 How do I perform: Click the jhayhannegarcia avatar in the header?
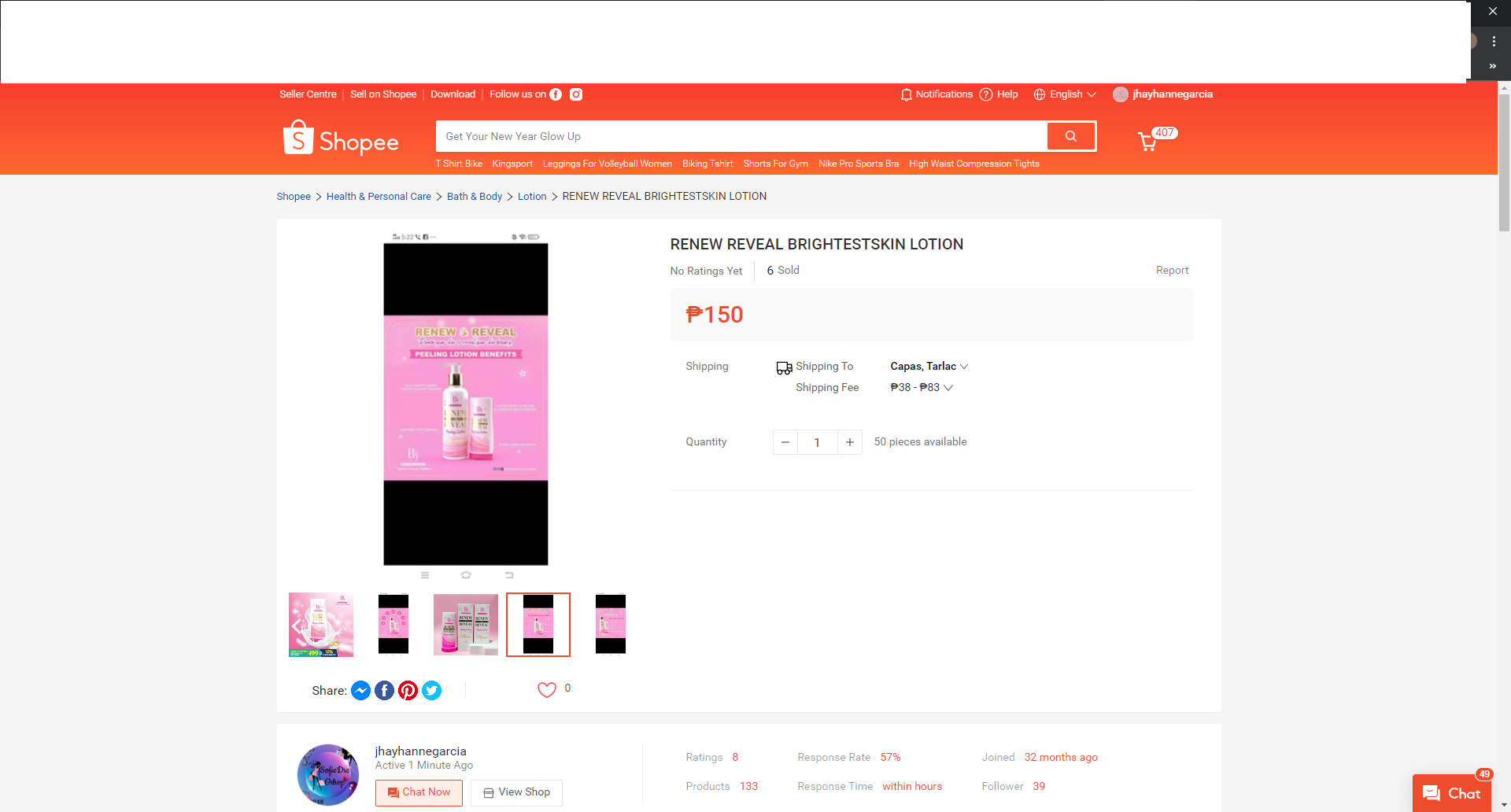(x=1121, y=94)
